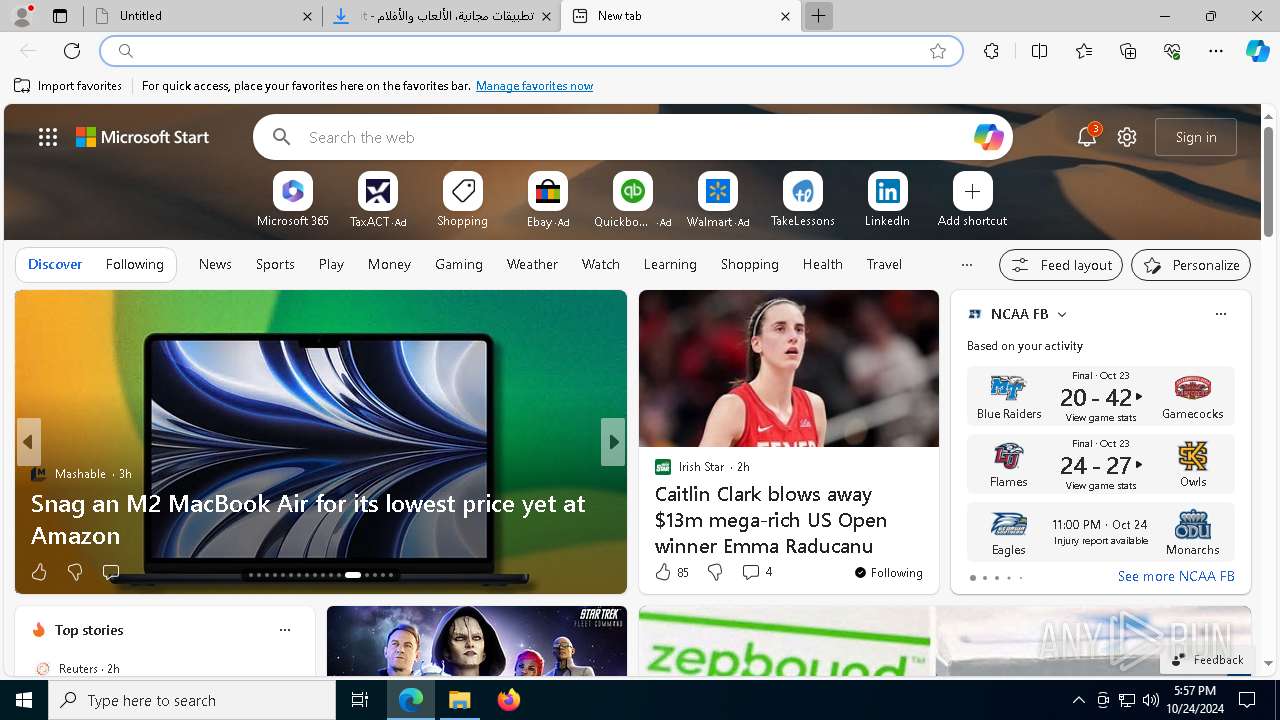Go to previous carousel story arrow
The height and width of the screenshot is (720, 1280).
[28, 442]
